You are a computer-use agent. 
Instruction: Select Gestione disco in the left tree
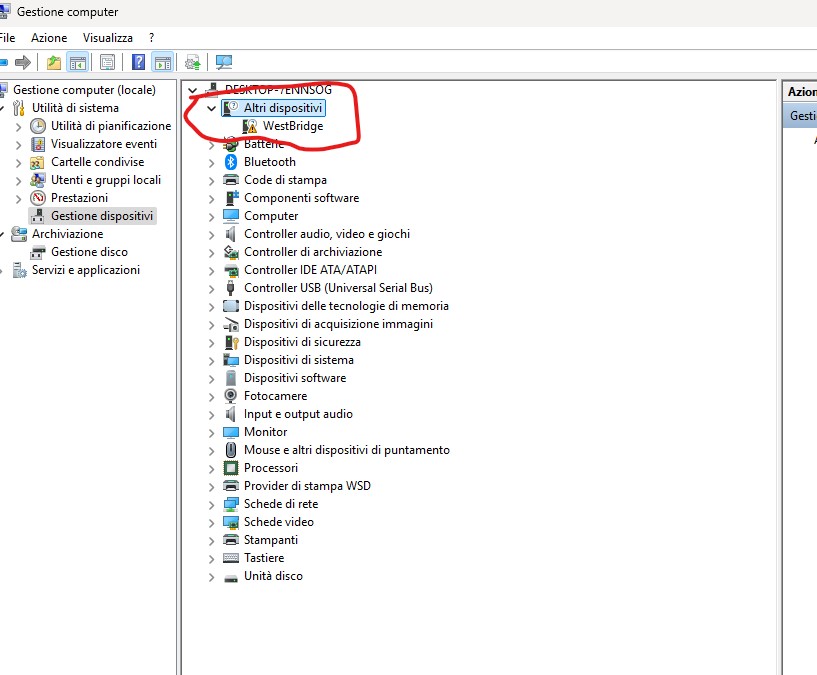[x=89, y=252]
